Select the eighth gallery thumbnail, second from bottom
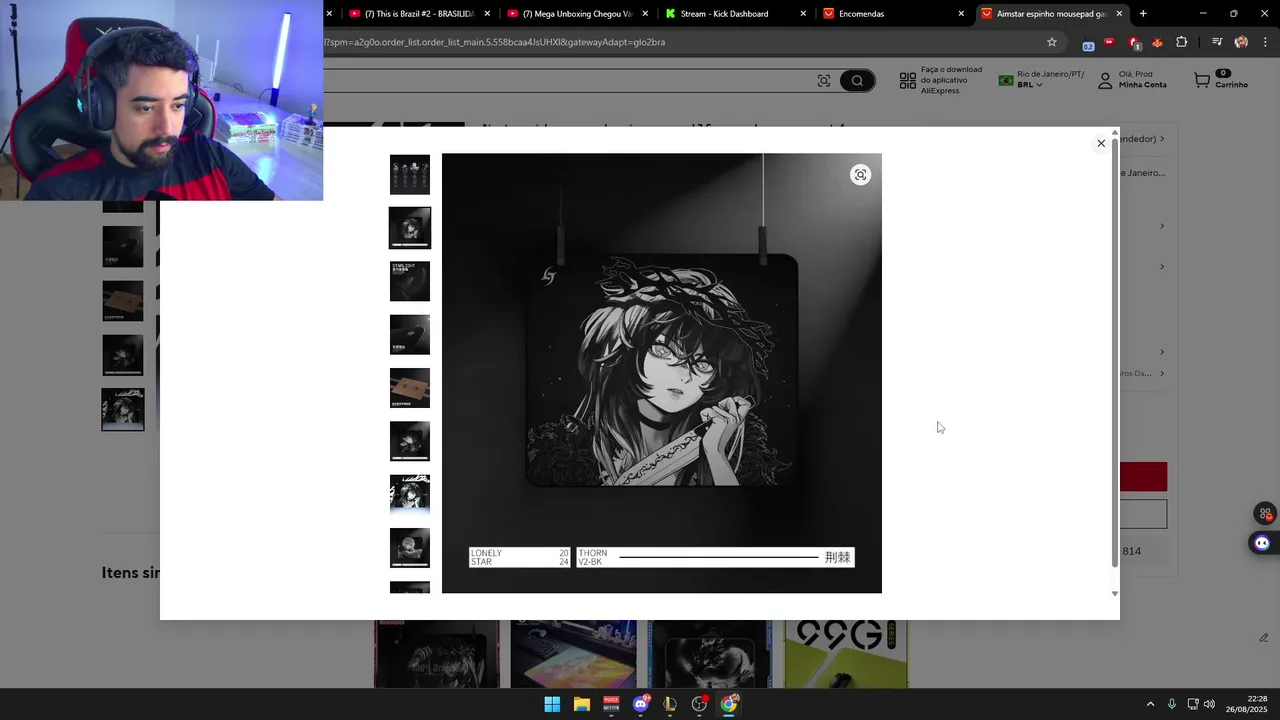 410,548
